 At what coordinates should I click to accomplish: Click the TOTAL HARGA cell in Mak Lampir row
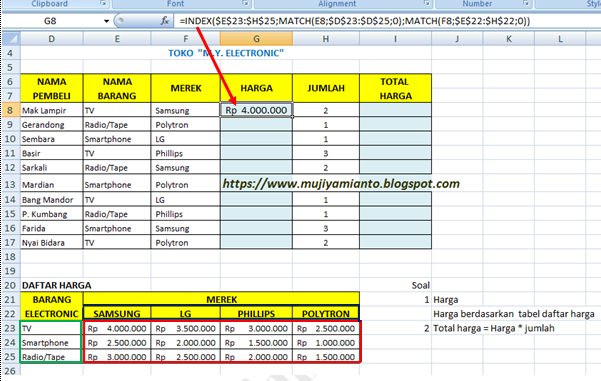pos(396,110)
